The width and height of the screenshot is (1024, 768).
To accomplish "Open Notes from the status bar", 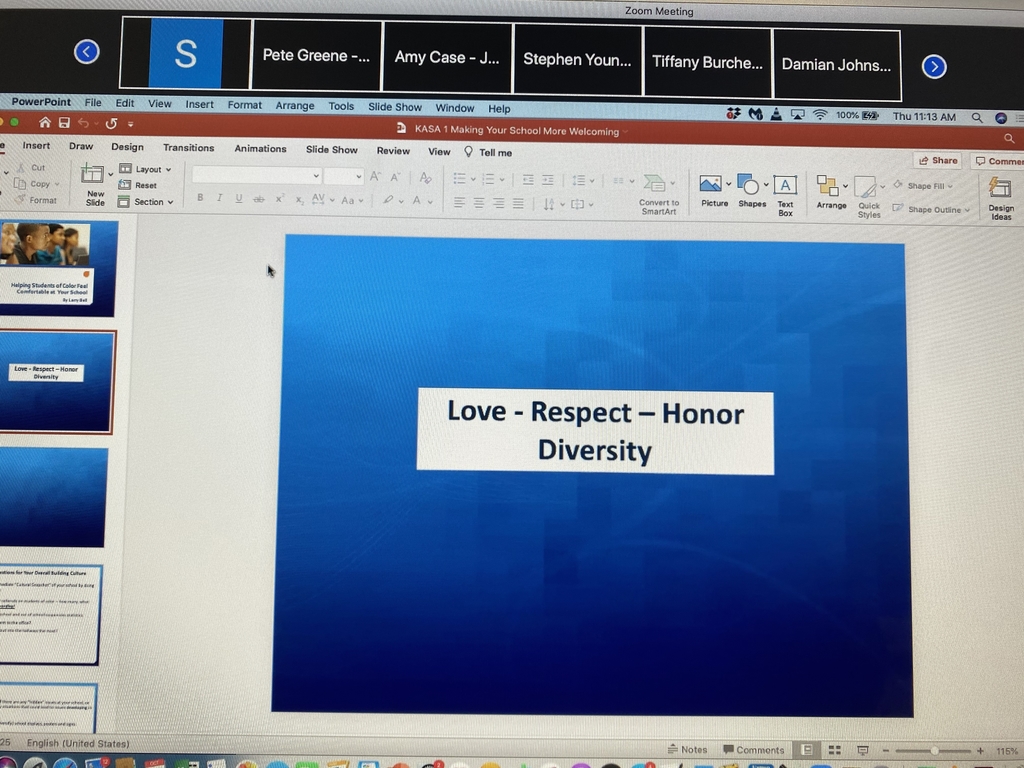I will [x=688, y=749].
